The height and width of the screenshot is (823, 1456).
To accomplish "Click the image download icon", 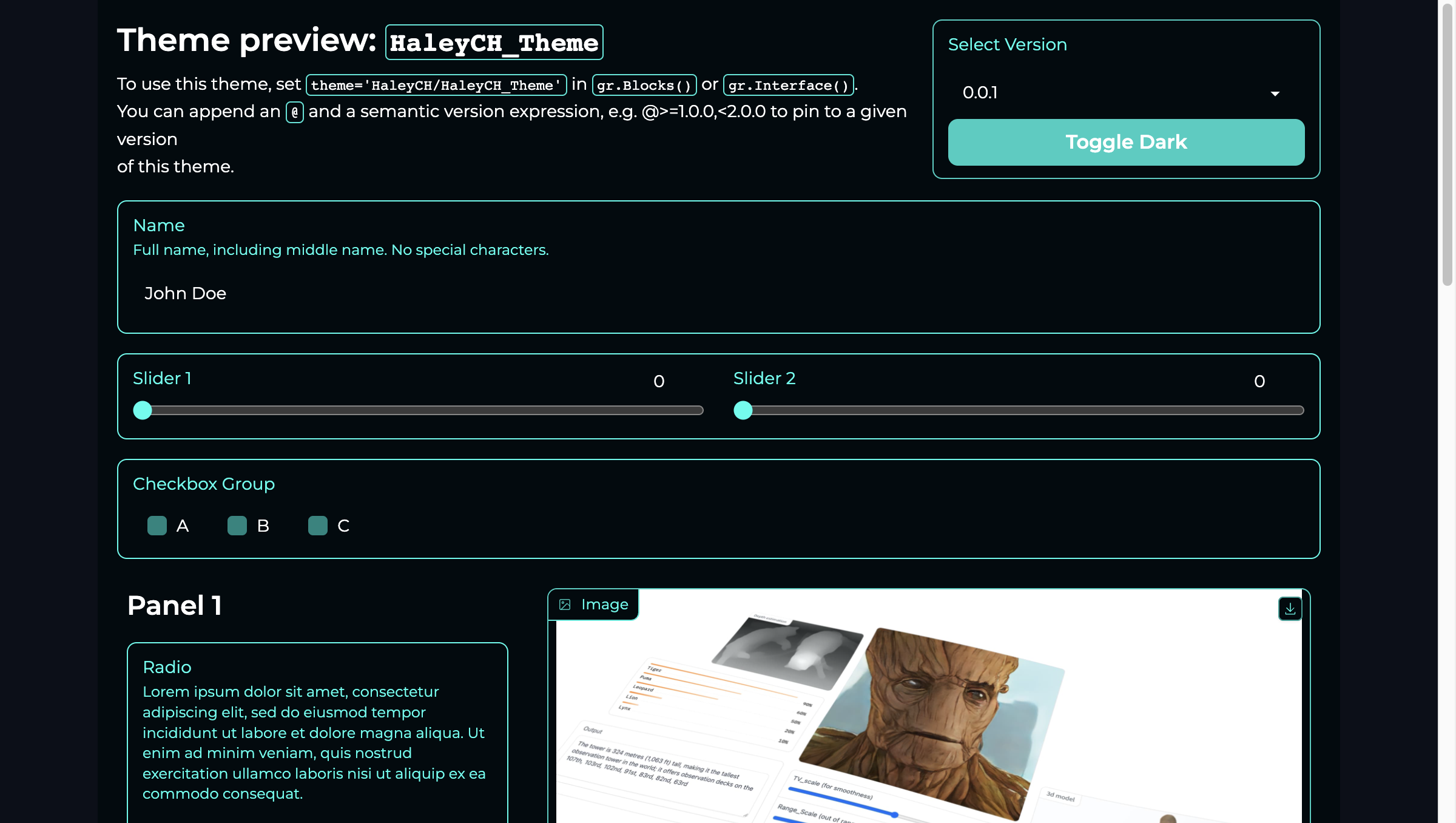I will pyautogui.click(x=1291, y=608).
